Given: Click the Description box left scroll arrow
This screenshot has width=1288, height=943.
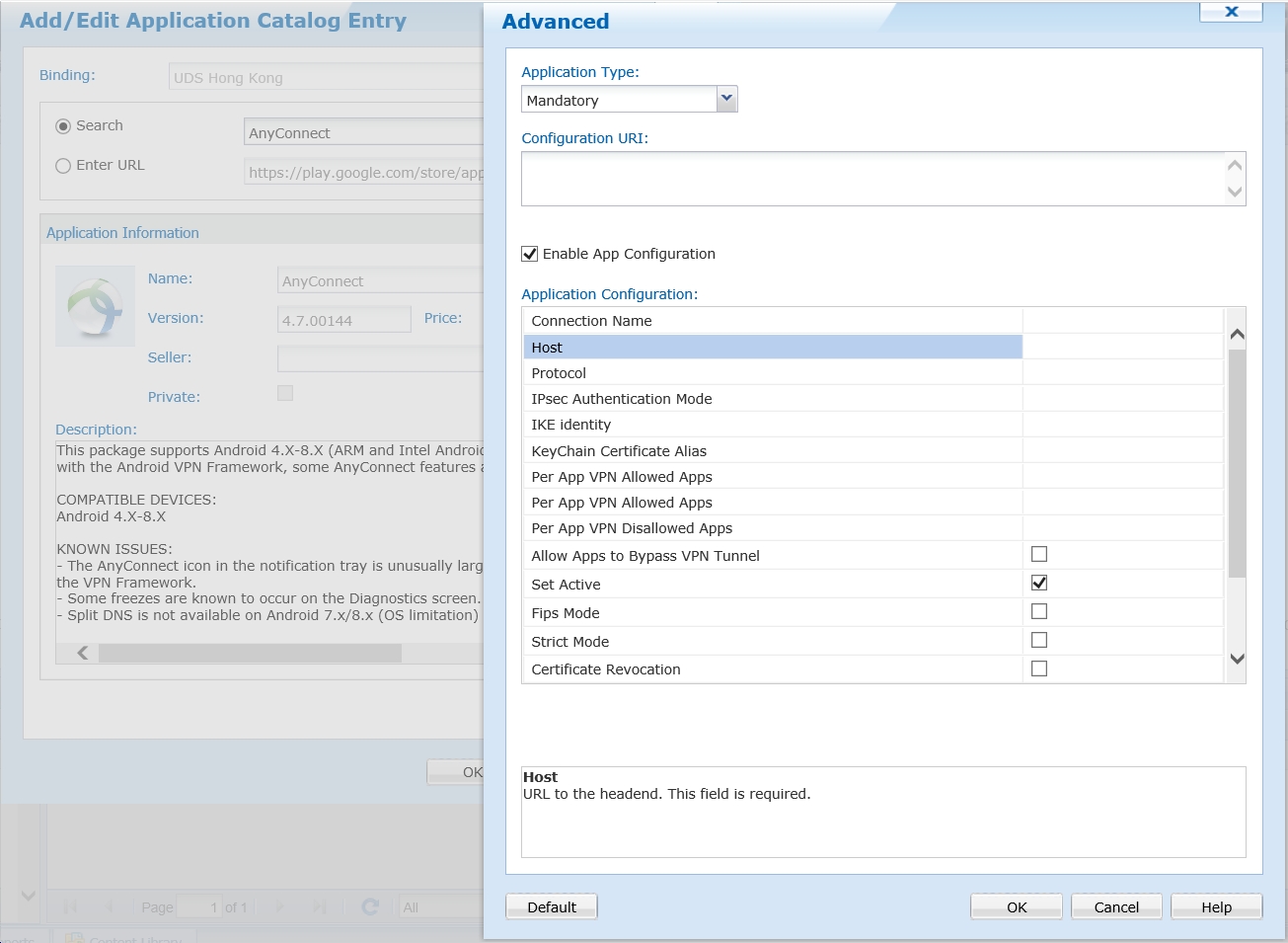Looking at the screenshot, I should tap(83, 653).
